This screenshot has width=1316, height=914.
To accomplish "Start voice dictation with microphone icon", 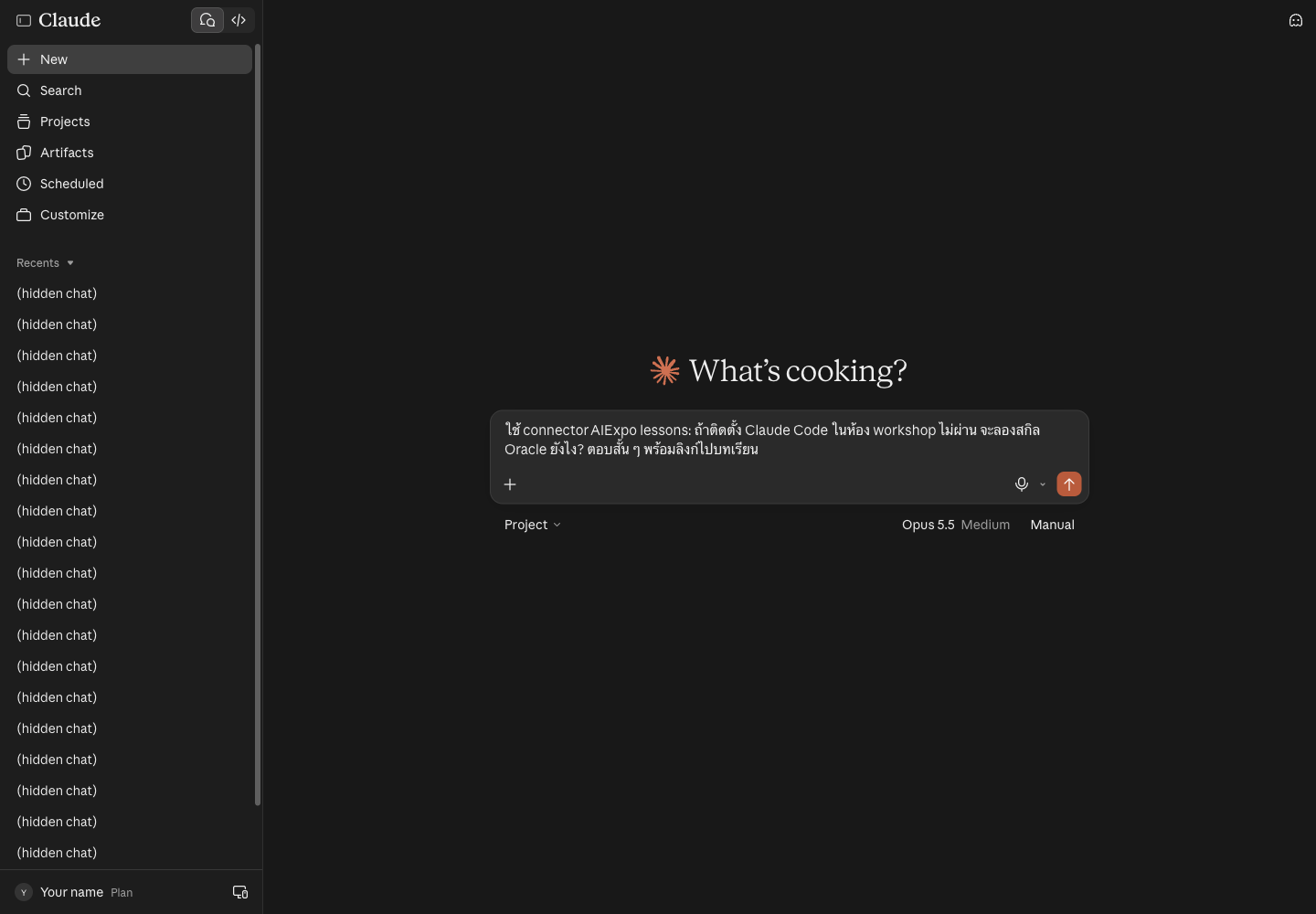I will coord(1022,484).
